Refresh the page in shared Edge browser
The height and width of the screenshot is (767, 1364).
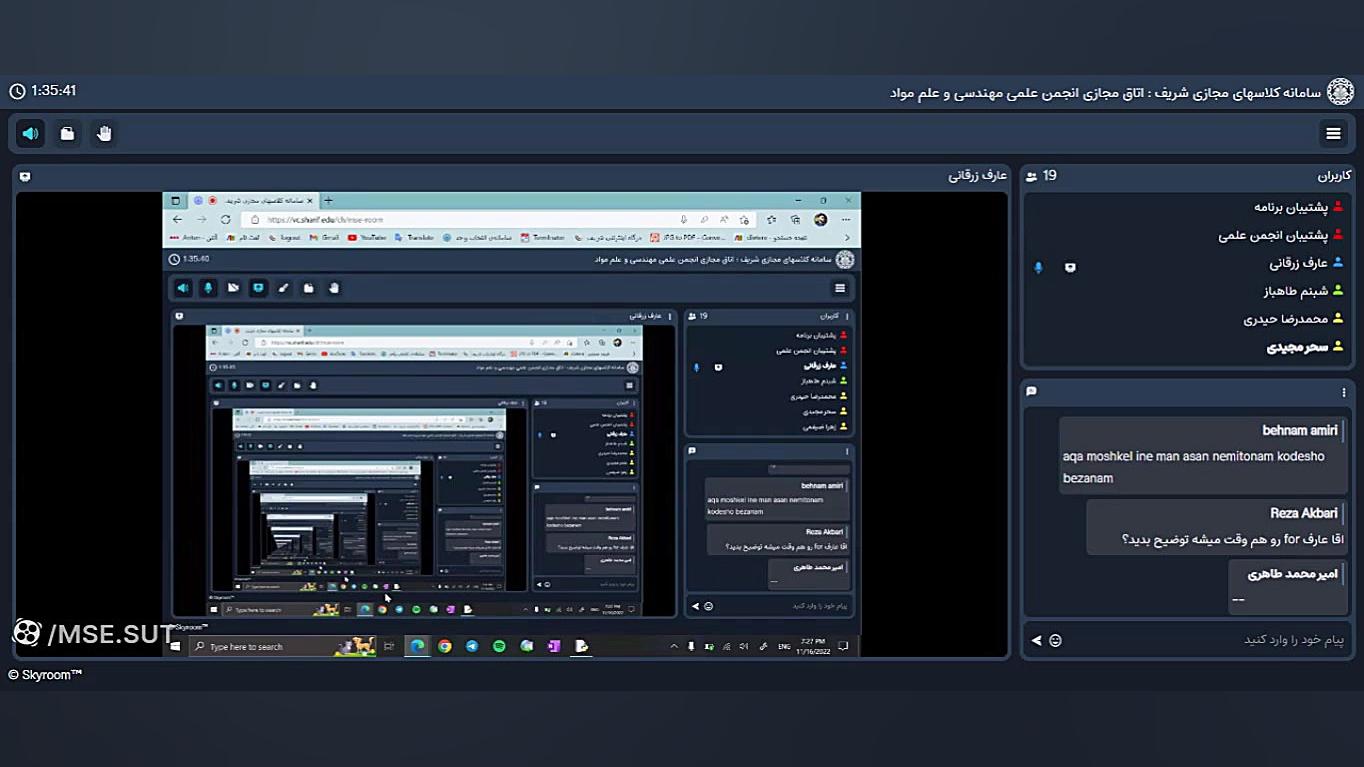(226, 219)
